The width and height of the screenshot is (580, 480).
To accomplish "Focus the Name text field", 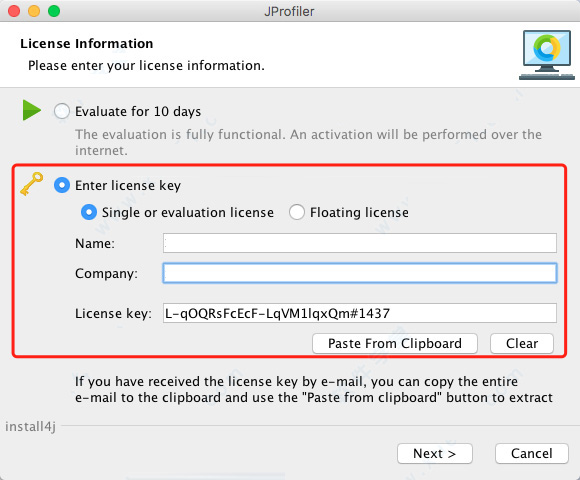I will point(360,243).
